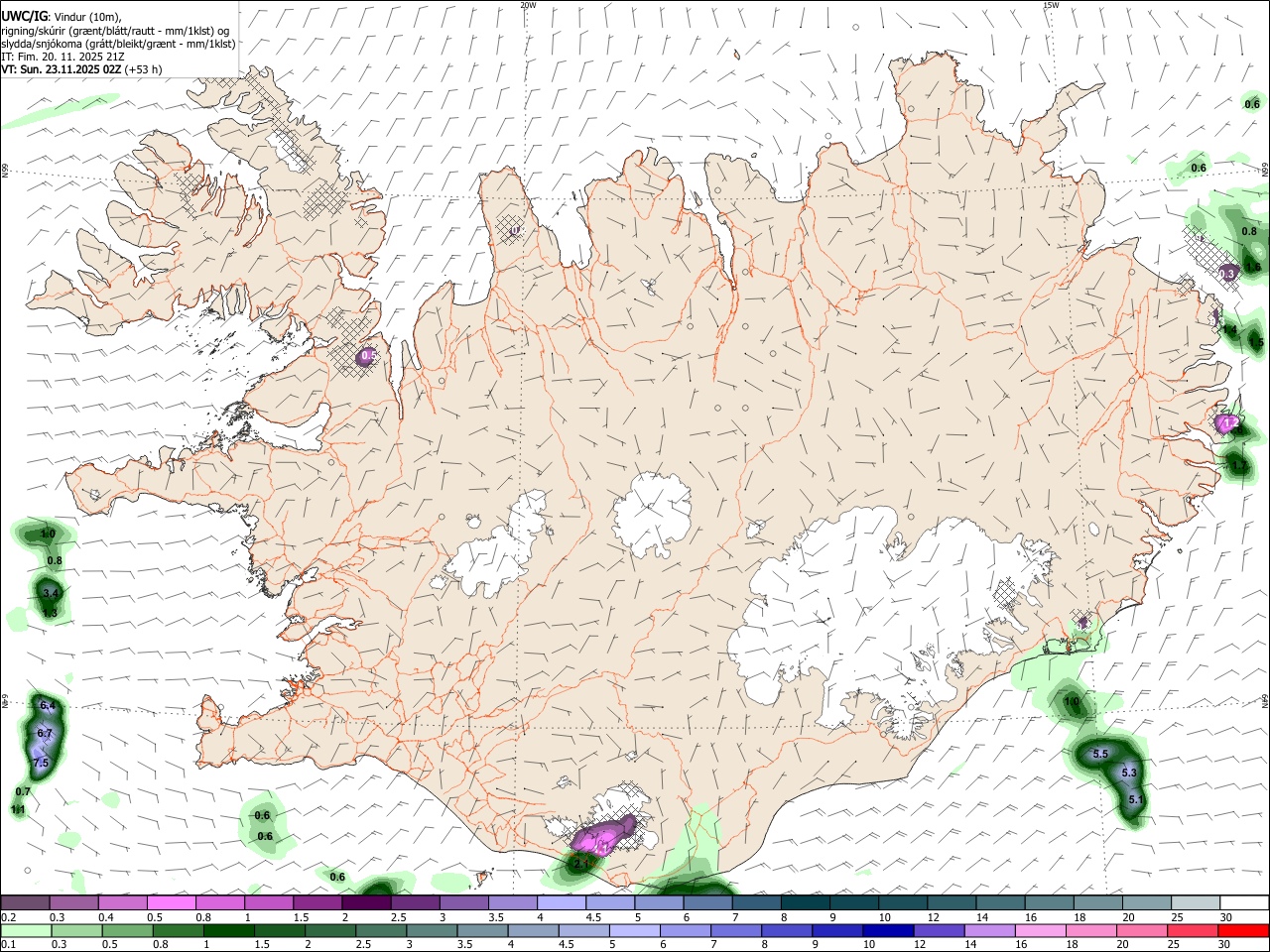Screen dimensions: 1270x952
Task: Pick the bright pink 0.5 swatch in snow legend
Action: [x=171, y=903]
